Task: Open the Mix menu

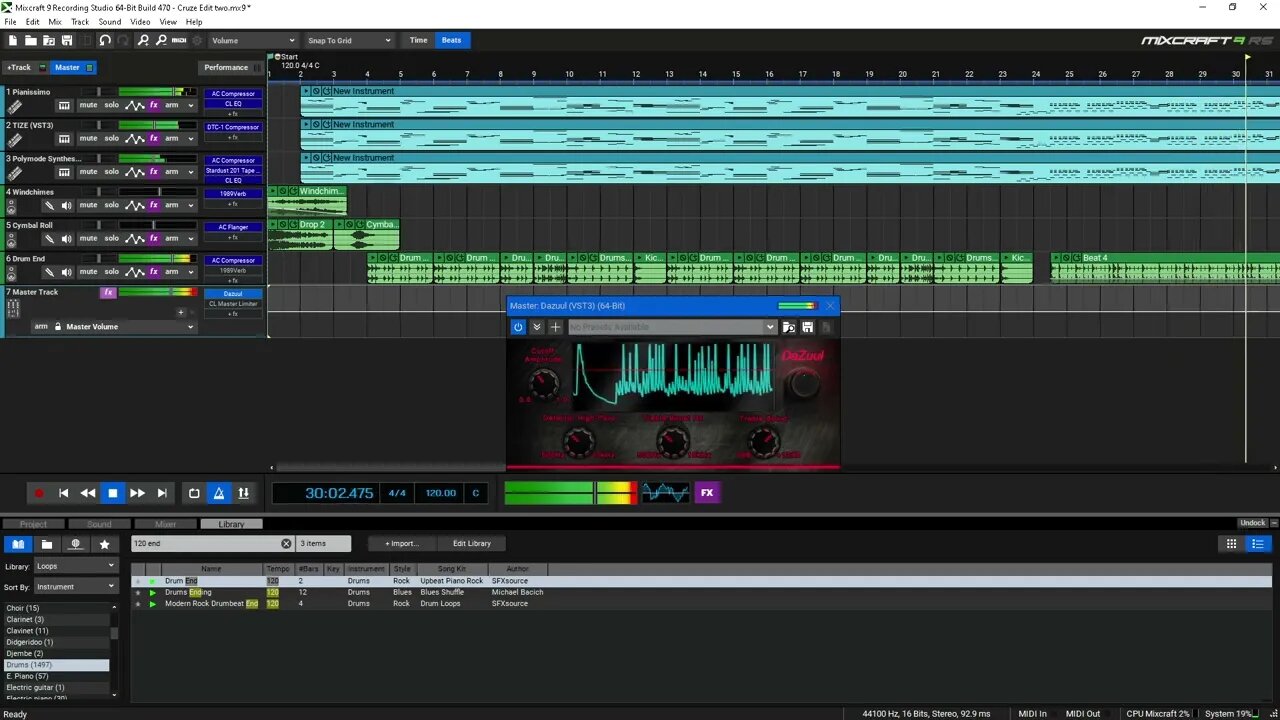Action: [55, 21]
